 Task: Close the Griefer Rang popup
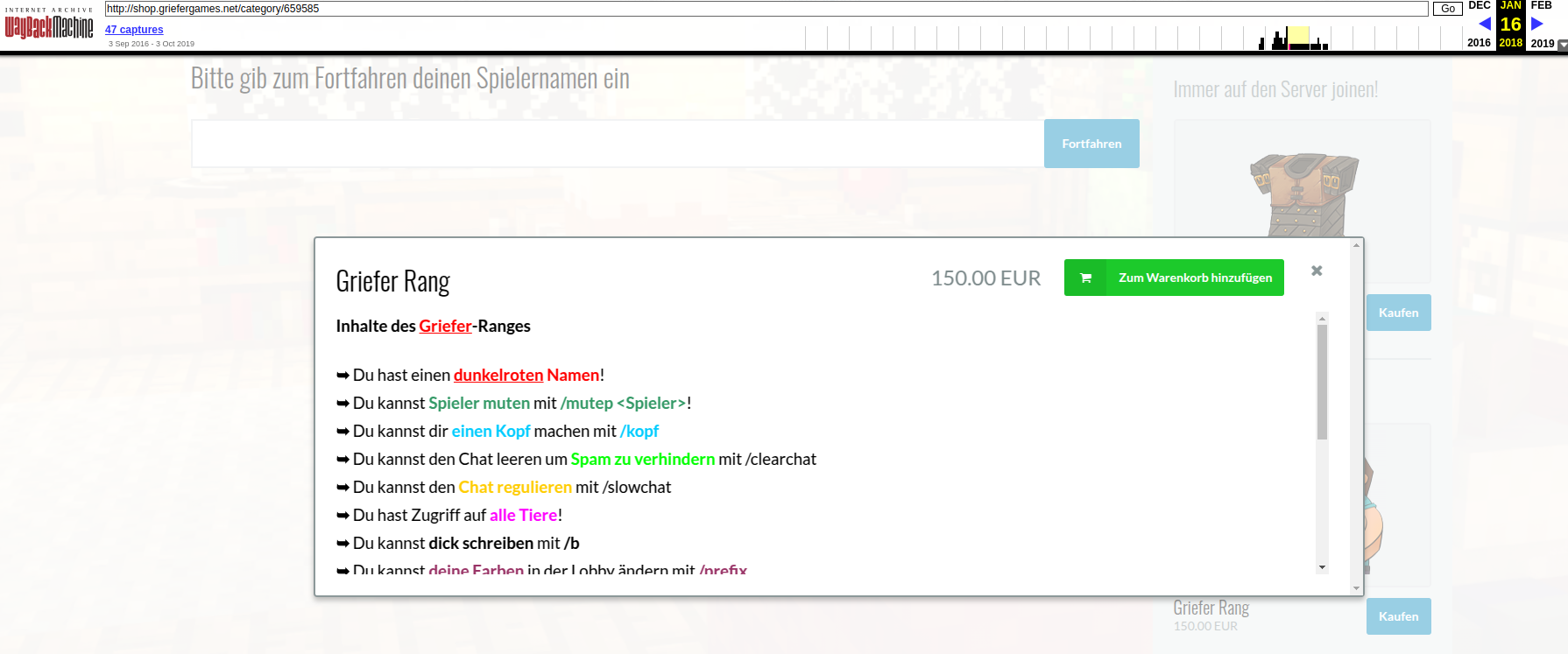click(x=1317, y=271)
